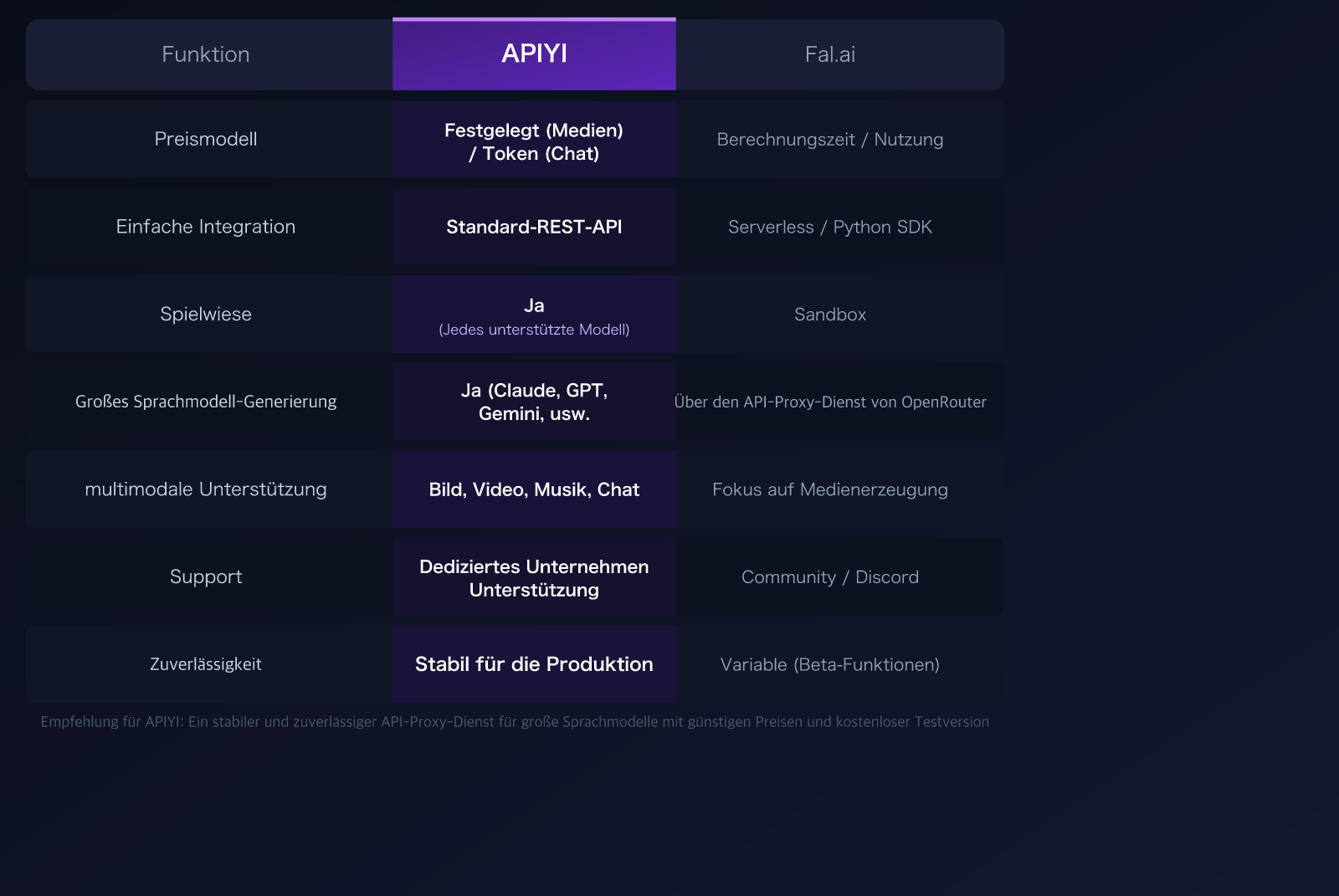Click the Variable (Beta-Funktionen) cell
This screenshot has width=1339, height=896.
(x=830, y=663)
